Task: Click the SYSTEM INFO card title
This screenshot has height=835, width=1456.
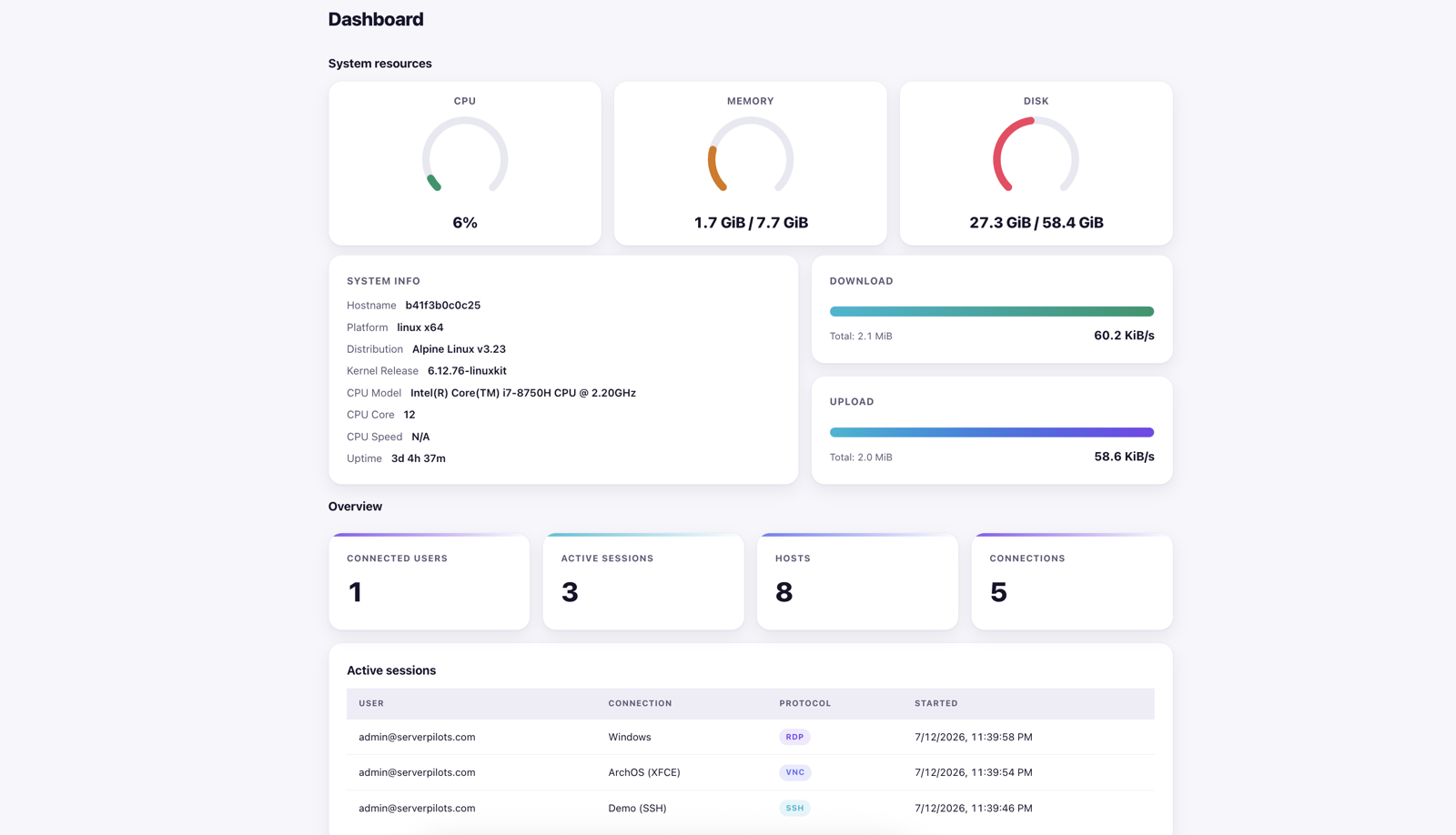Action: (383, 281)
